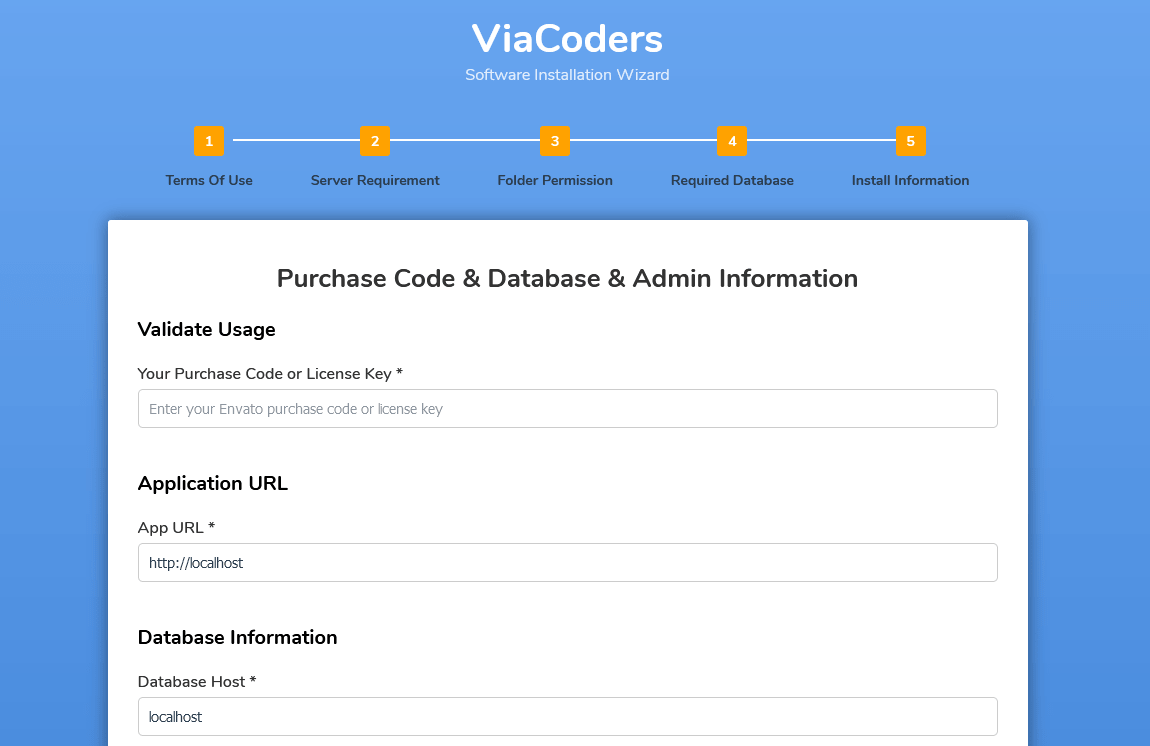This screenshot has height=746, width=1150.
Task: Click the Your Purchase Code or License Key label
Action: 270,373
